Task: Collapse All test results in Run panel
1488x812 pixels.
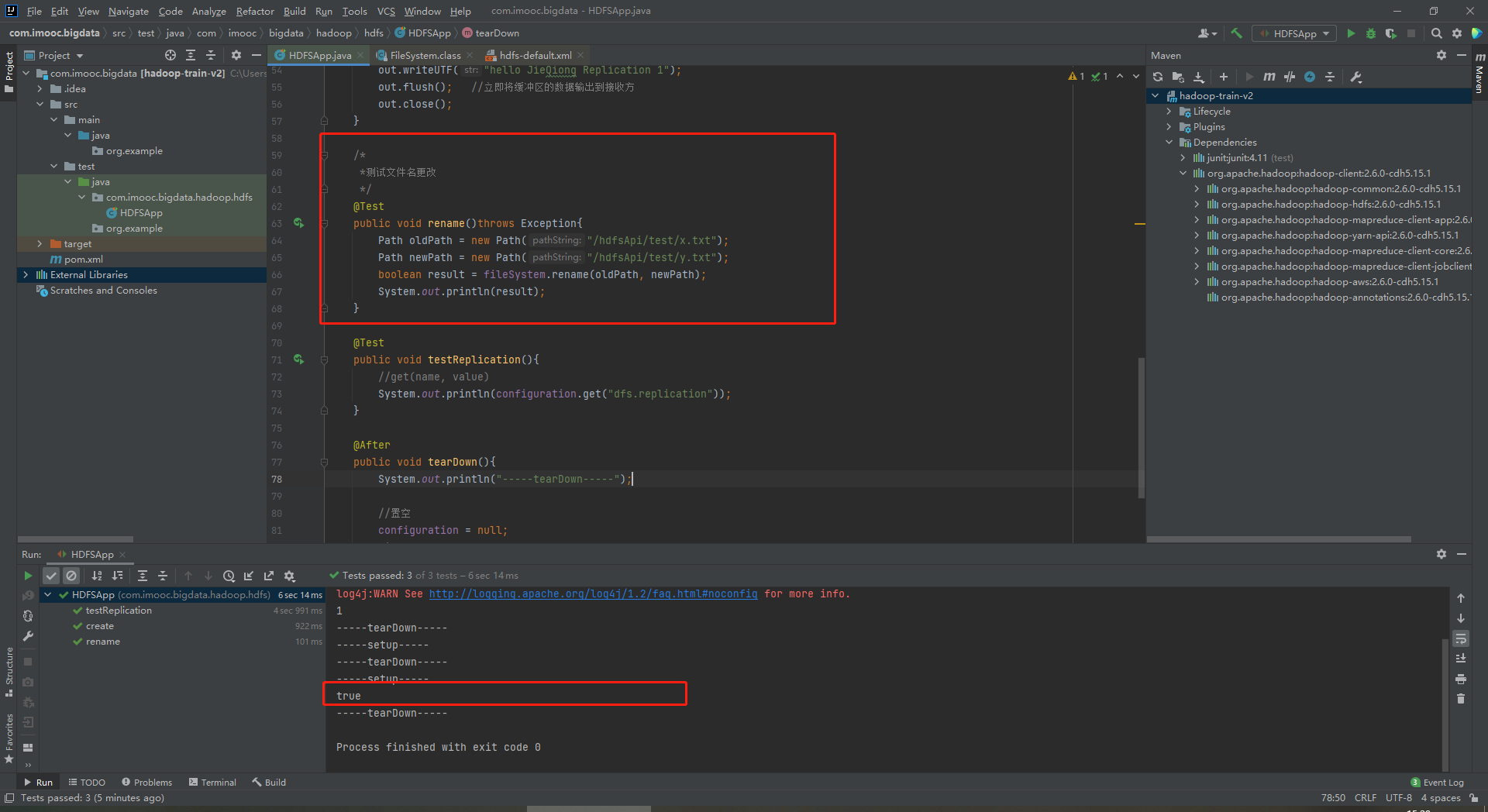Action: [163, 576]
